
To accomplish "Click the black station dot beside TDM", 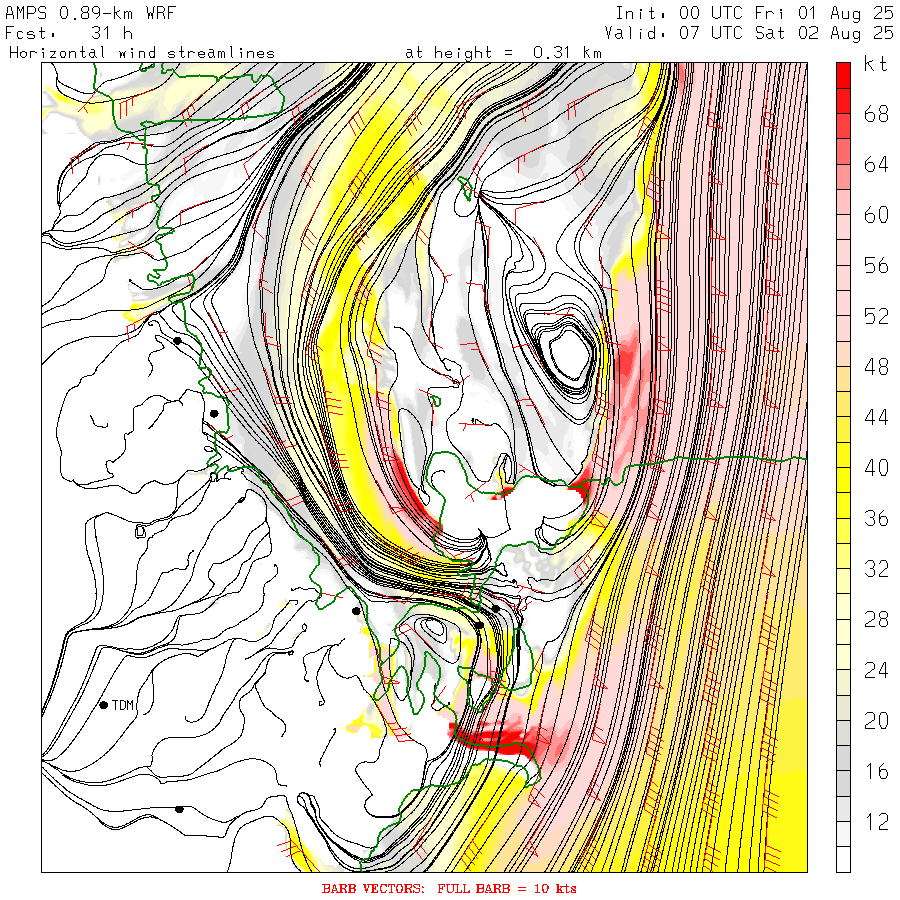I will (104, 705).
